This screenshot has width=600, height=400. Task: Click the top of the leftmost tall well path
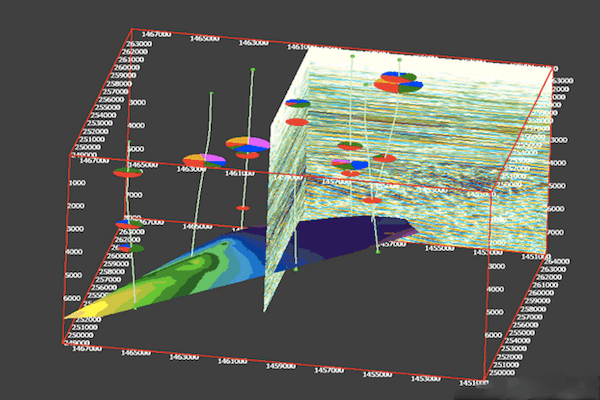(211, 93)
